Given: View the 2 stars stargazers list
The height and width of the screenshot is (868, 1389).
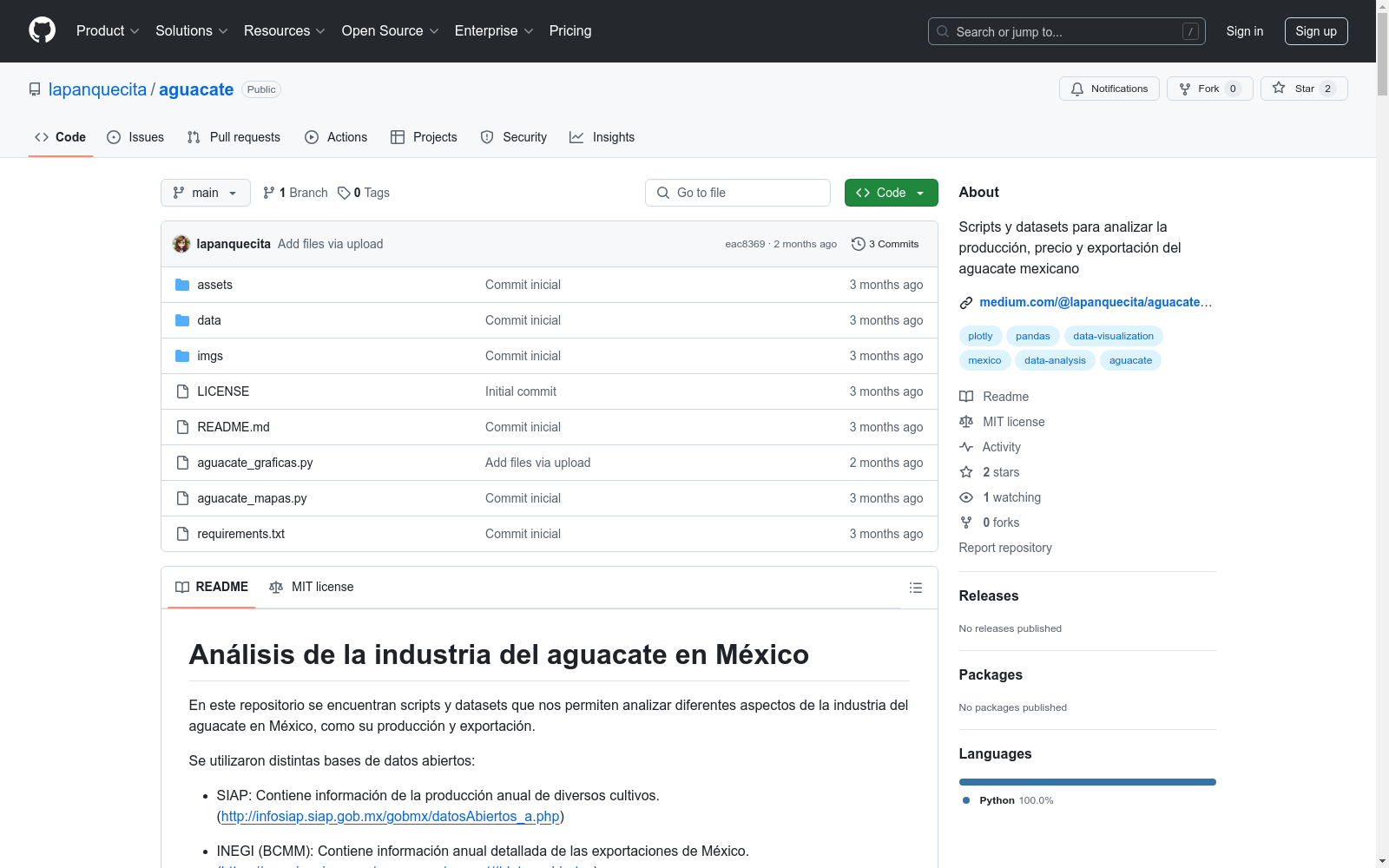Looking at the screenshot, I should click(x=990, y=472).
